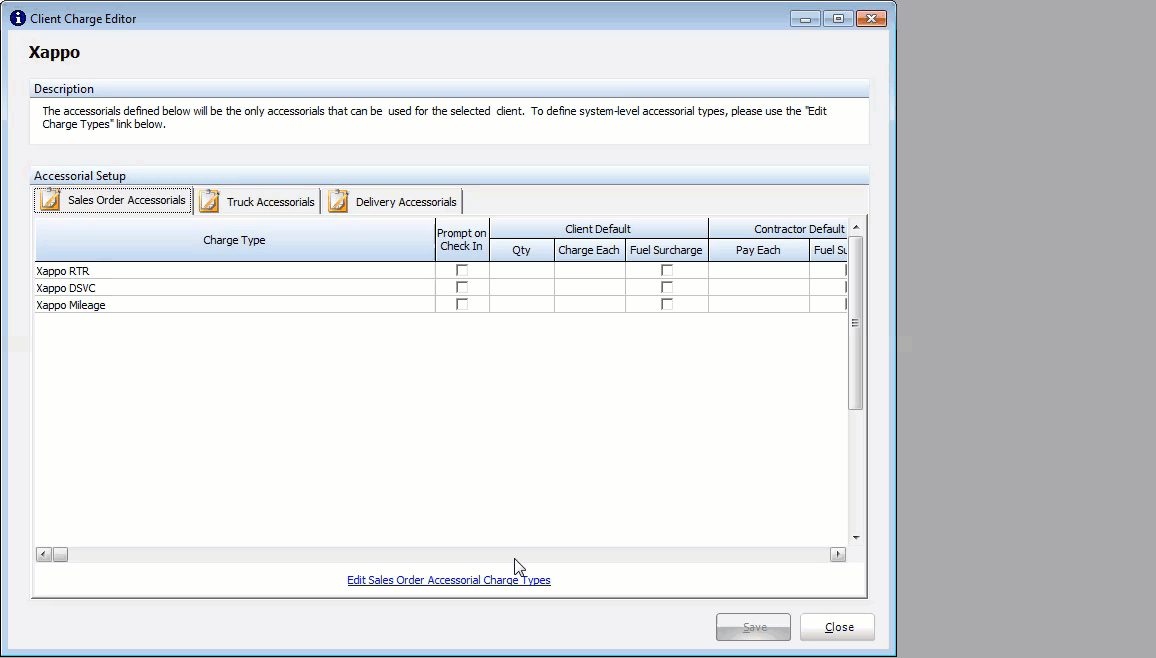Viewport: 1156px width, 658px height.
Task: Select the Xappo DSVC charge type row
Action: [234, 287]
